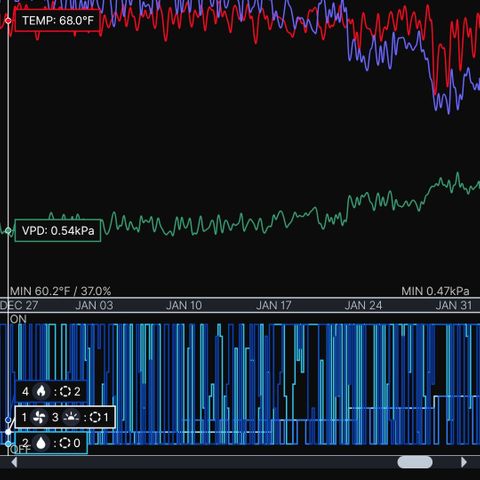Click the fan icon for port 1

click(x=39, y=417)
